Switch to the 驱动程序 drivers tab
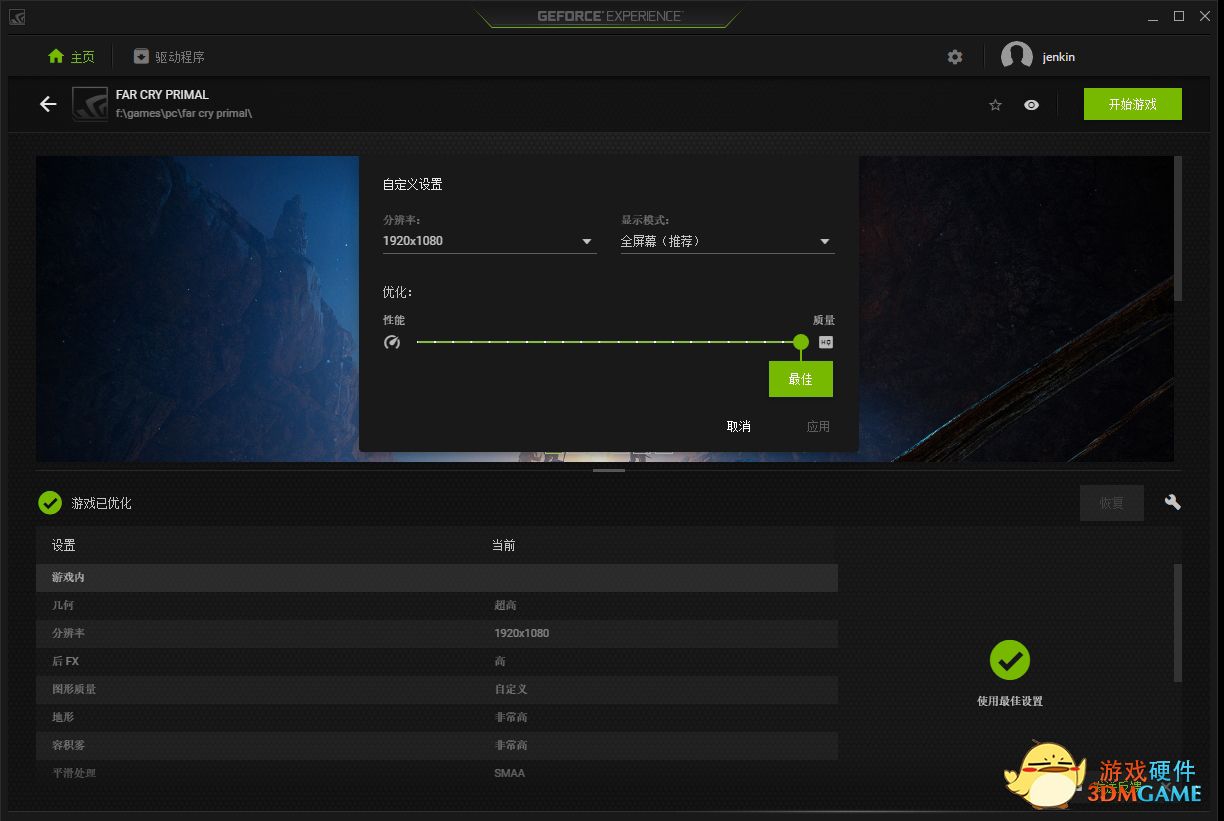1224x821 pixels. point(169,57)
